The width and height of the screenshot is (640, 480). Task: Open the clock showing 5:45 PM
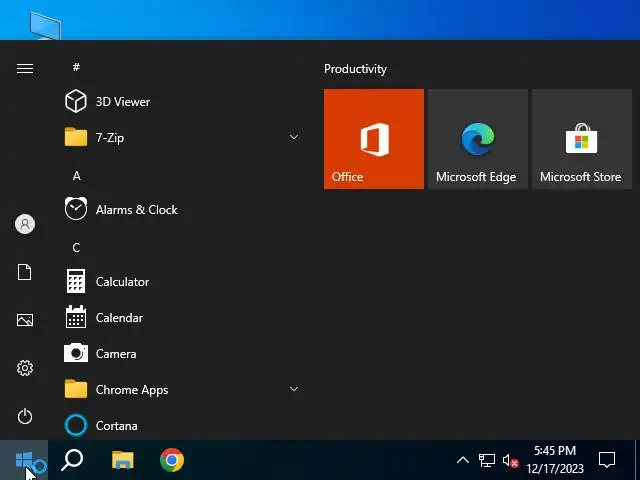pos(555,460)
